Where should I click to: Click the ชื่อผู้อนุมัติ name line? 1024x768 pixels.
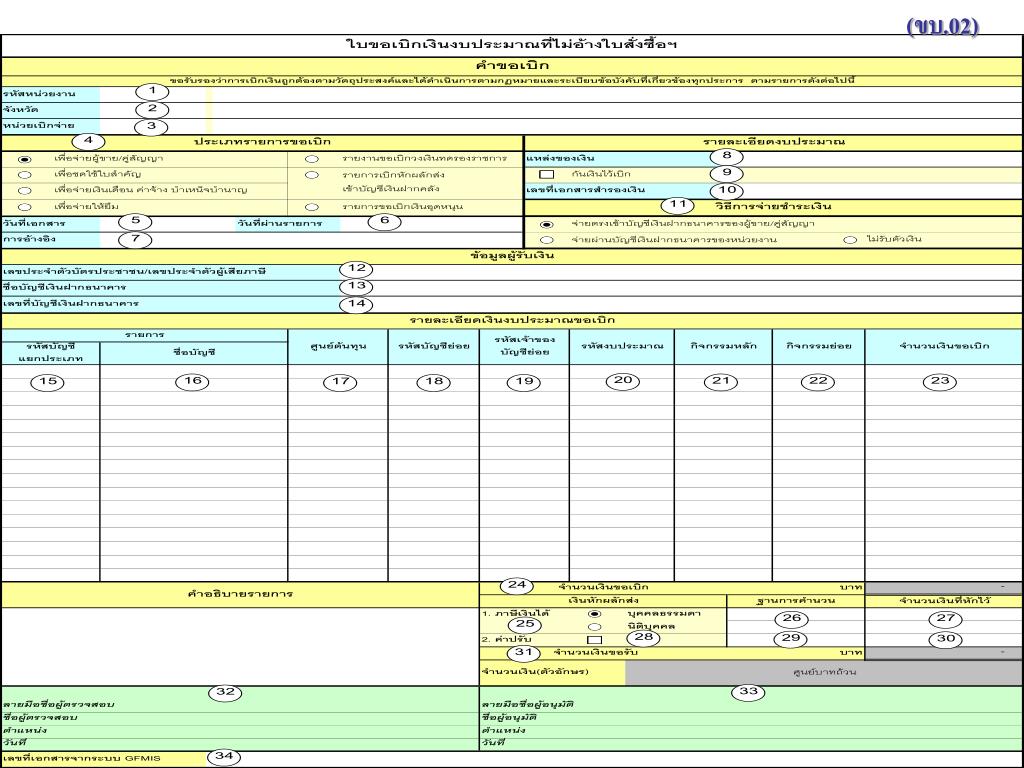pos(751,718)
